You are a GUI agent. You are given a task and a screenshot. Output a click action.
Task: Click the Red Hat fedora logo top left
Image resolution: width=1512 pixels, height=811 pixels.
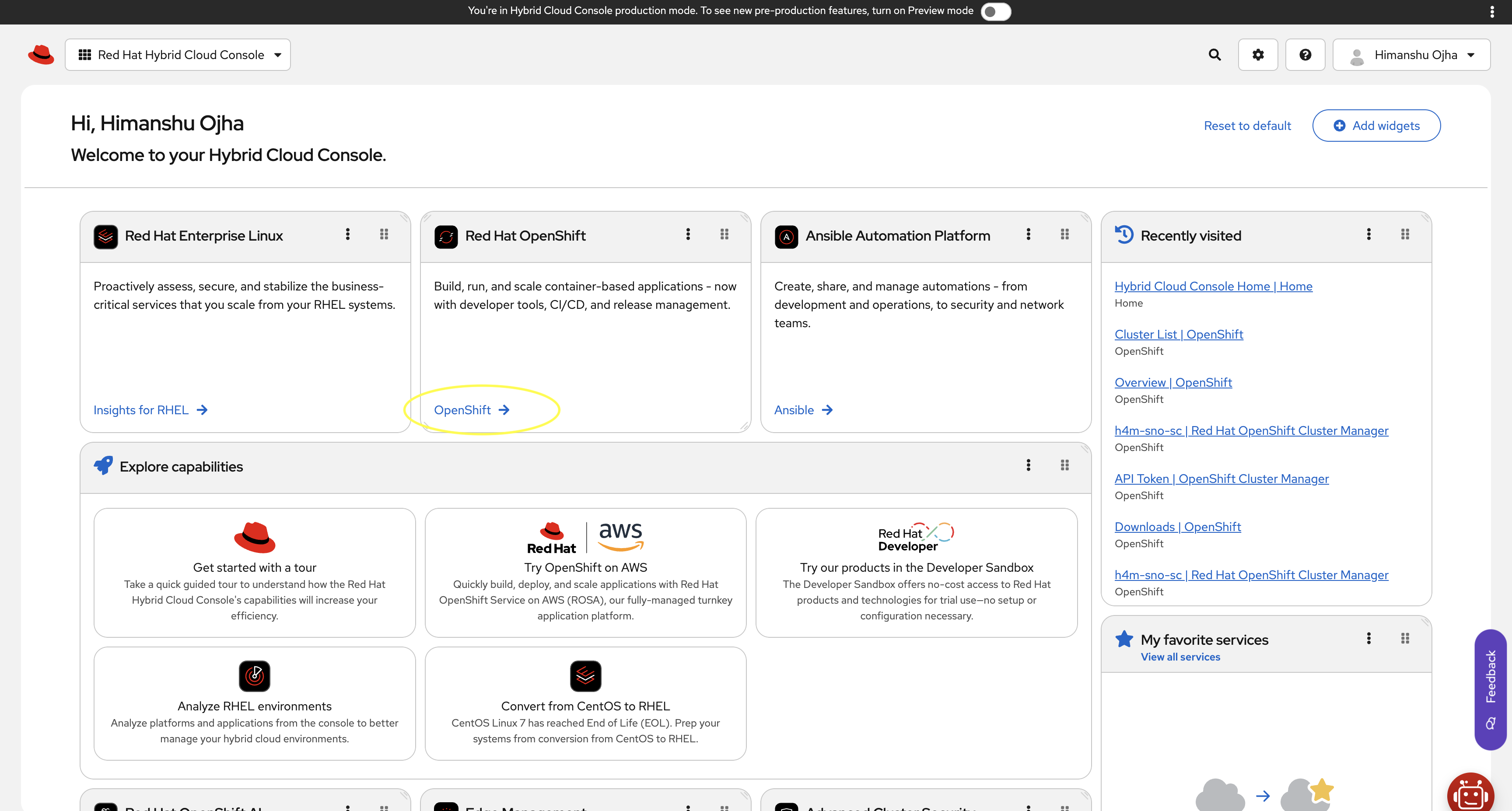41,54
